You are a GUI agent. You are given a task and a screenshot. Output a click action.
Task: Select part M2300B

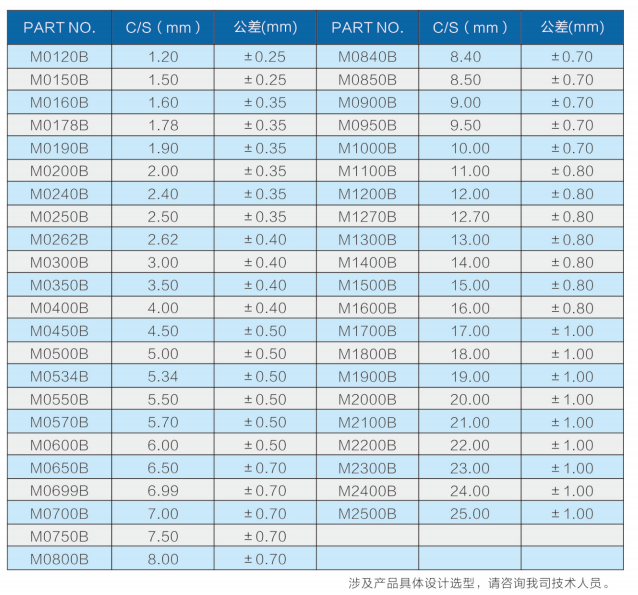click(x=367, y=468)
